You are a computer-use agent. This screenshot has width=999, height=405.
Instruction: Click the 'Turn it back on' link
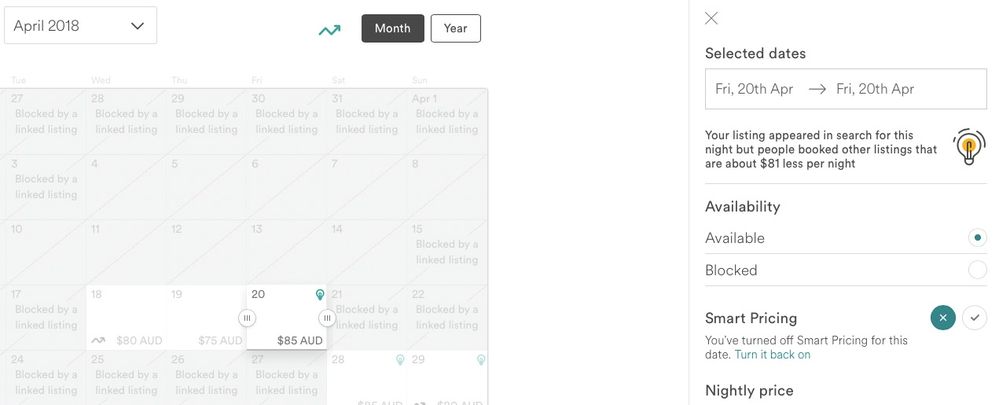[x=772, y=355]
